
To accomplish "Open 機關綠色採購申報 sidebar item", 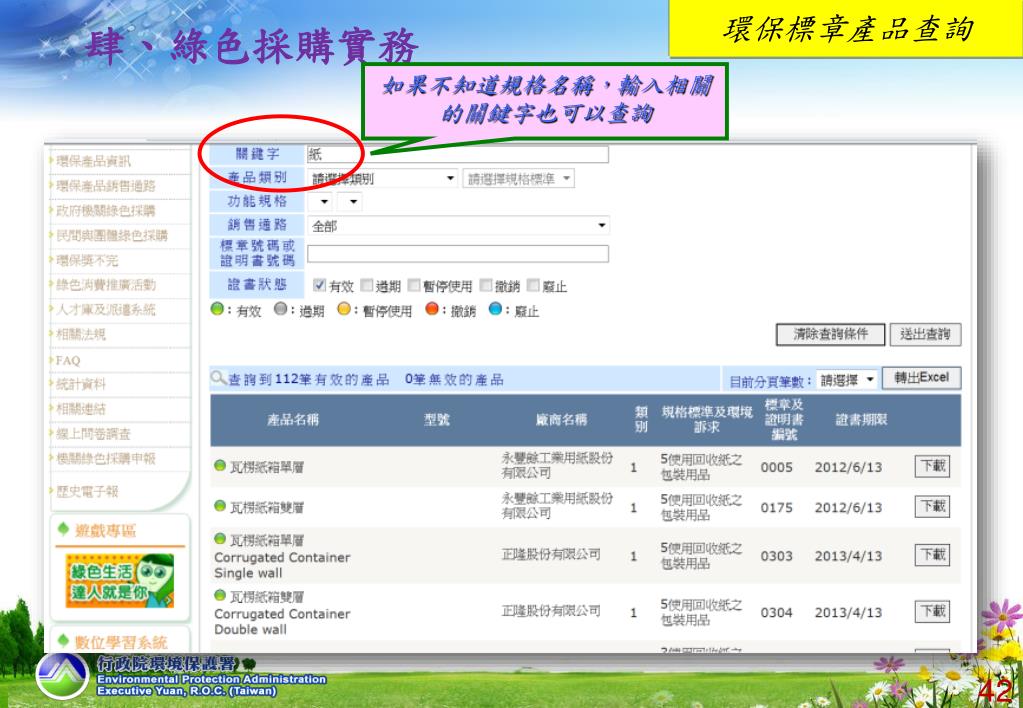I will [105, 458].
